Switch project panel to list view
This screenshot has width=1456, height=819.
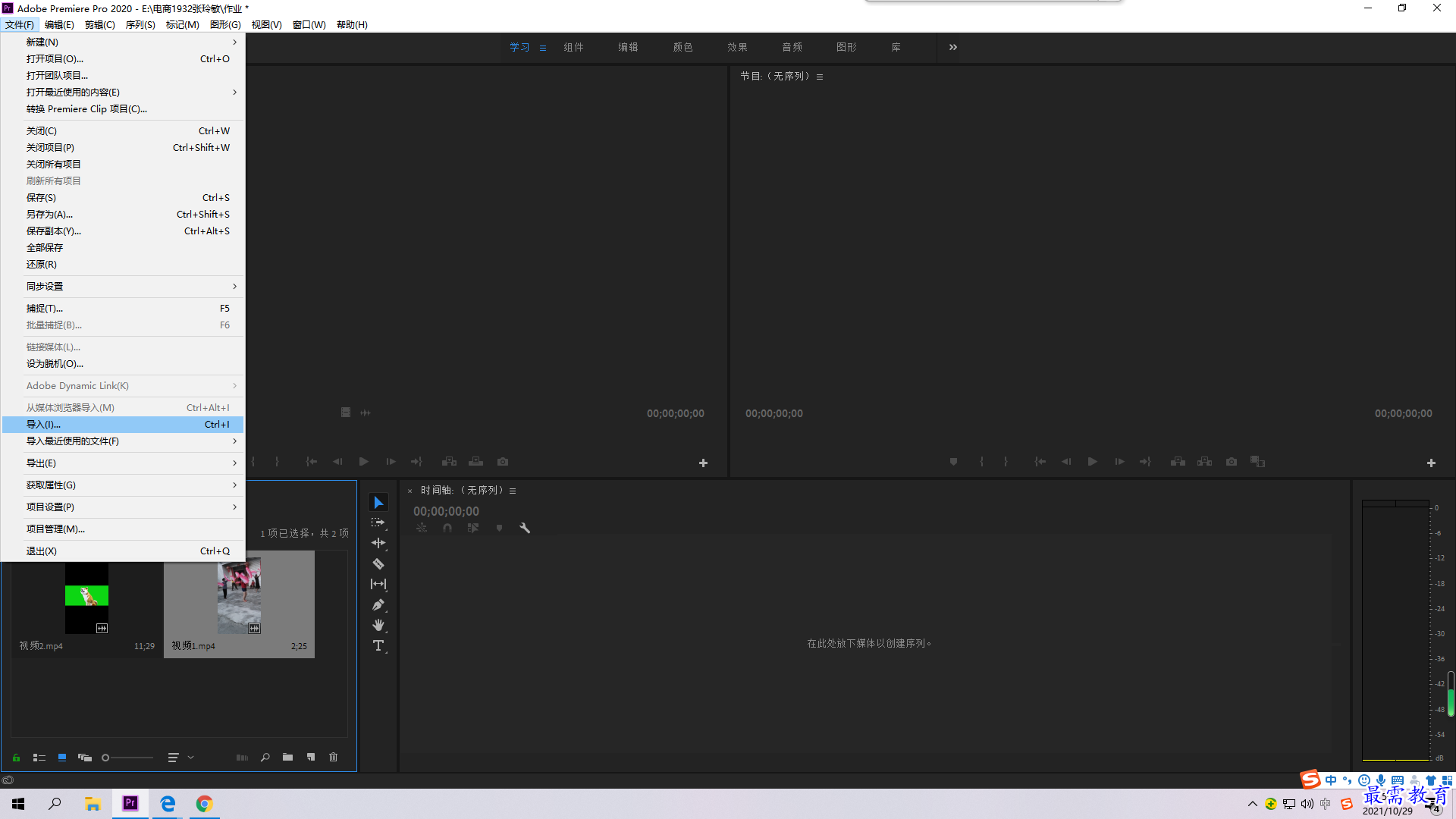point(39,758)
